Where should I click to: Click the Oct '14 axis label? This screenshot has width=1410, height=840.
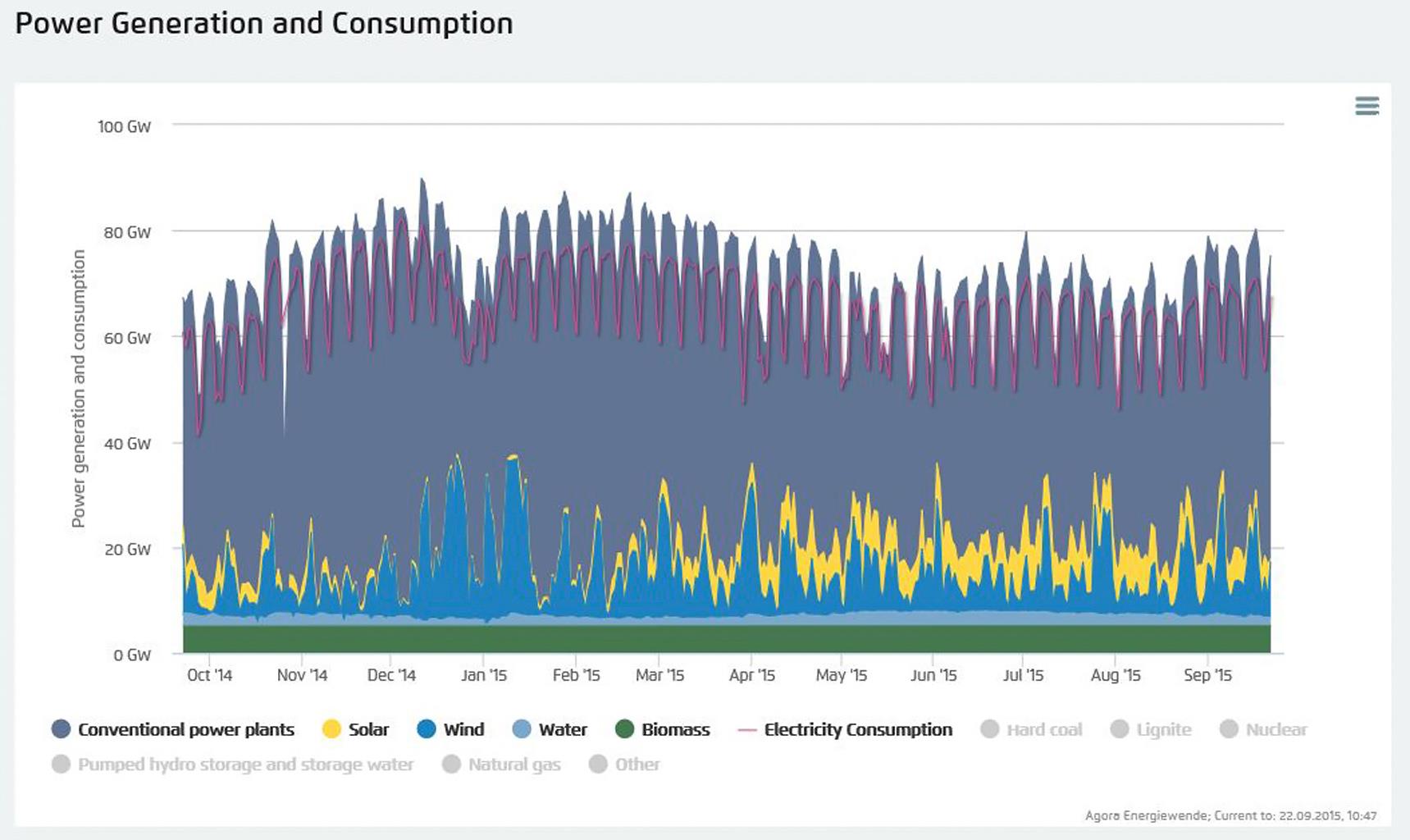[210, 675]
